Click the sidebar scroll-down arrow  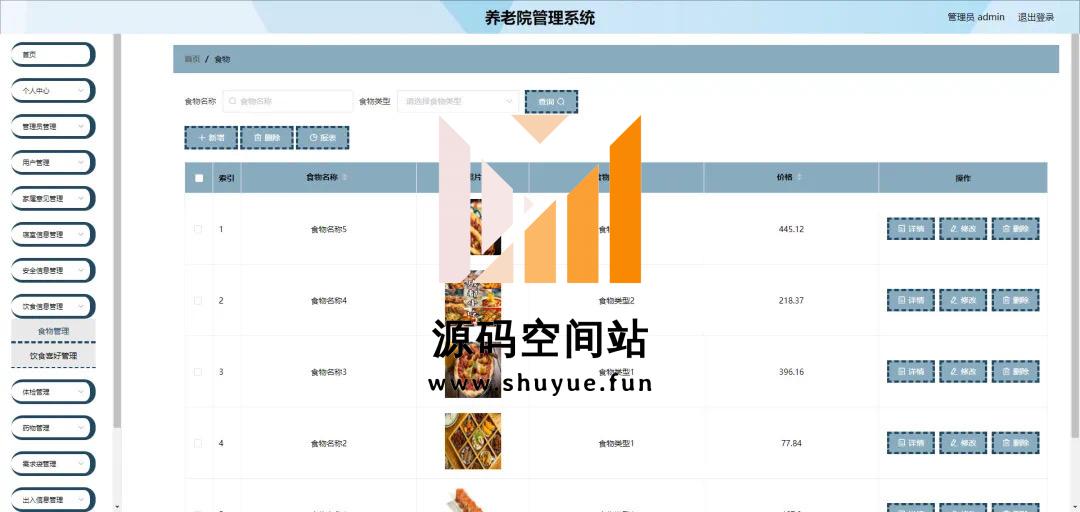[x=117, y=507]
